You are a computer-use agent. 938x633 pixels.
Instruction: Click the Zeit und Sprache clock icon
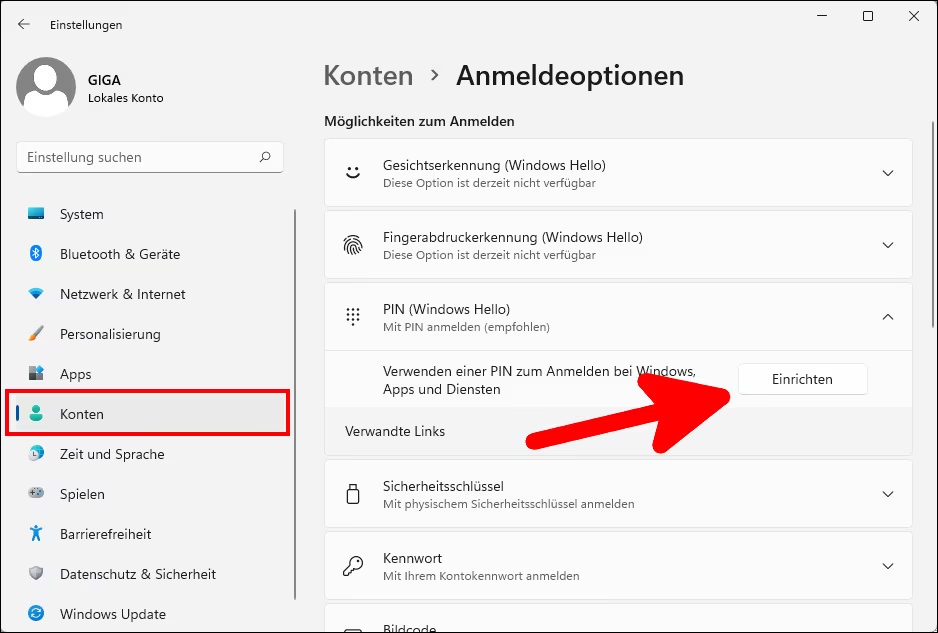[37, 454]
